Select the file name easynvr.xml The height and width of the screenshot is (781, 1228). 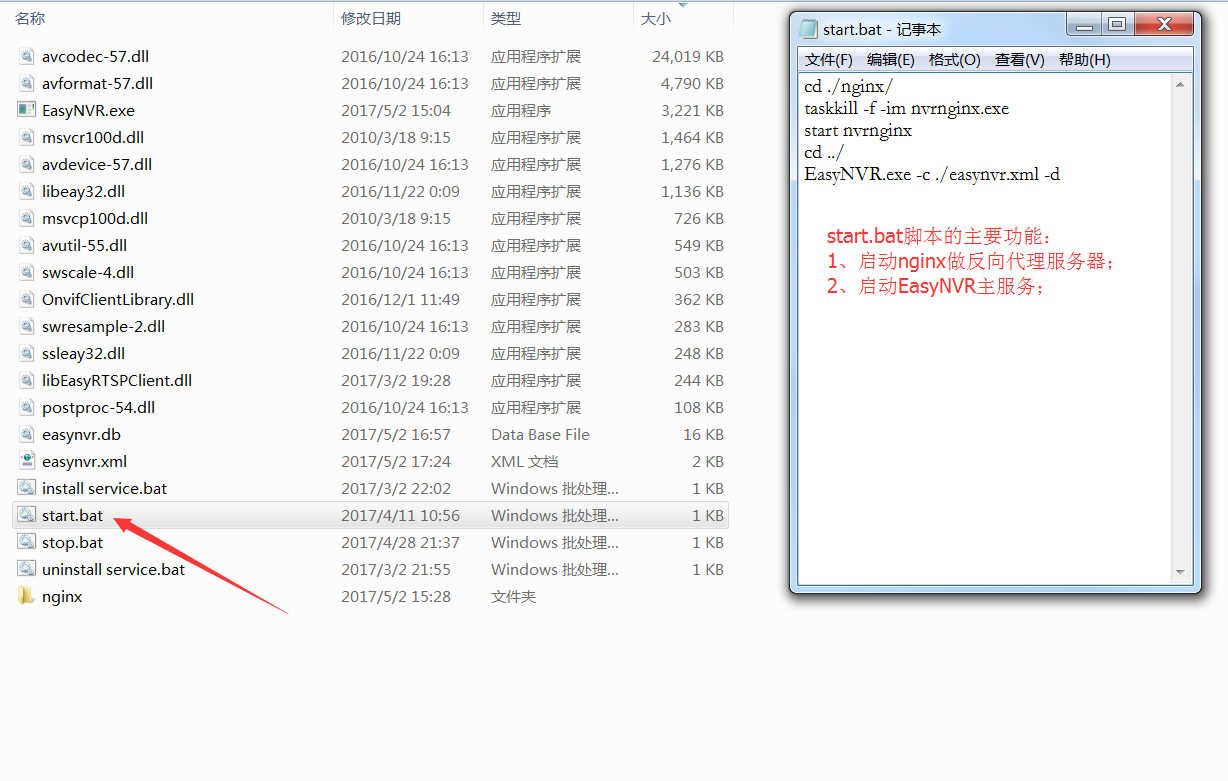84,461
